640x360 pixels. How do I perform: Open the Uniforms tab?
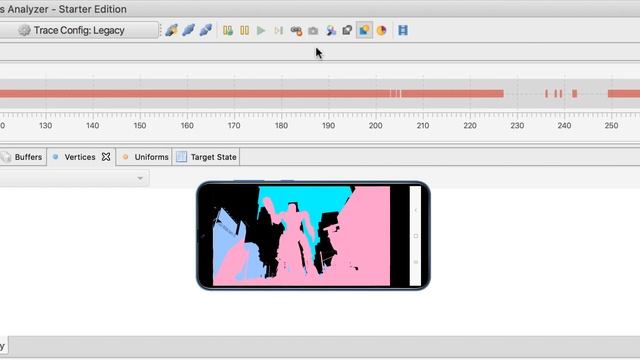pyautogui.click(x=144, y=157)
